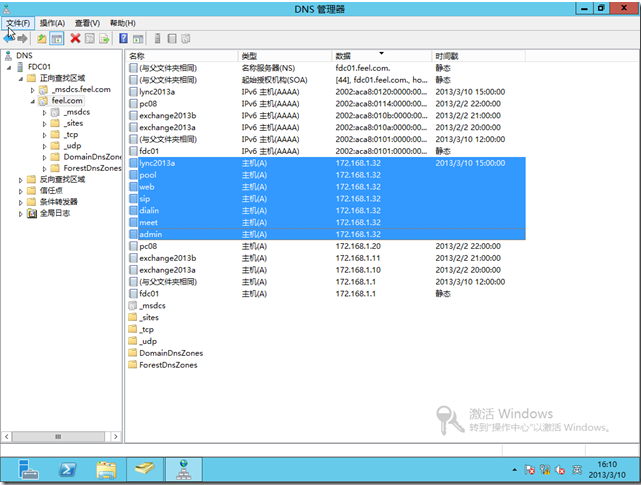Select the sip host record

[327, 199]
